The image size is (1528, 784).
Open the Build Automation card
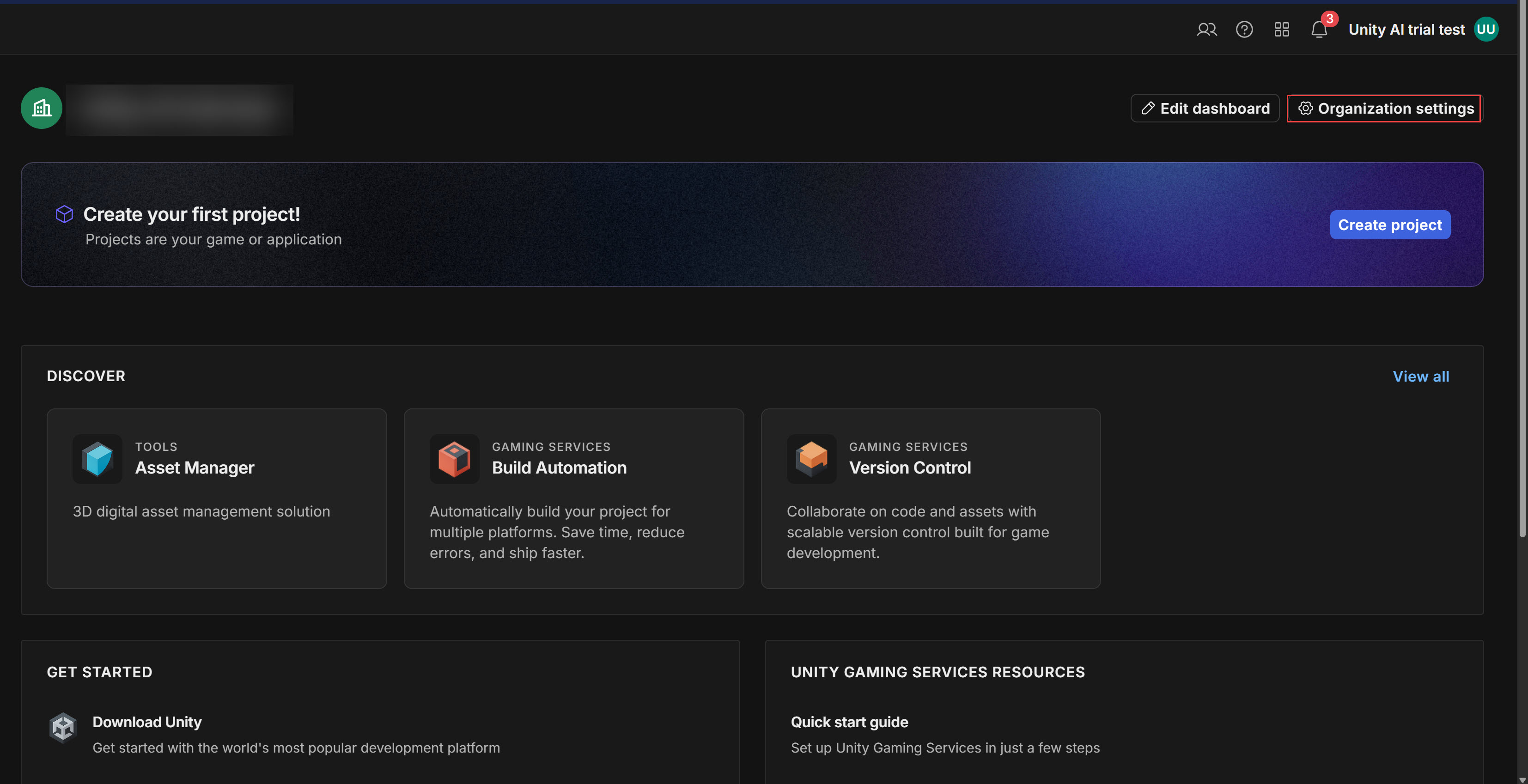click(x=574, y=499)
